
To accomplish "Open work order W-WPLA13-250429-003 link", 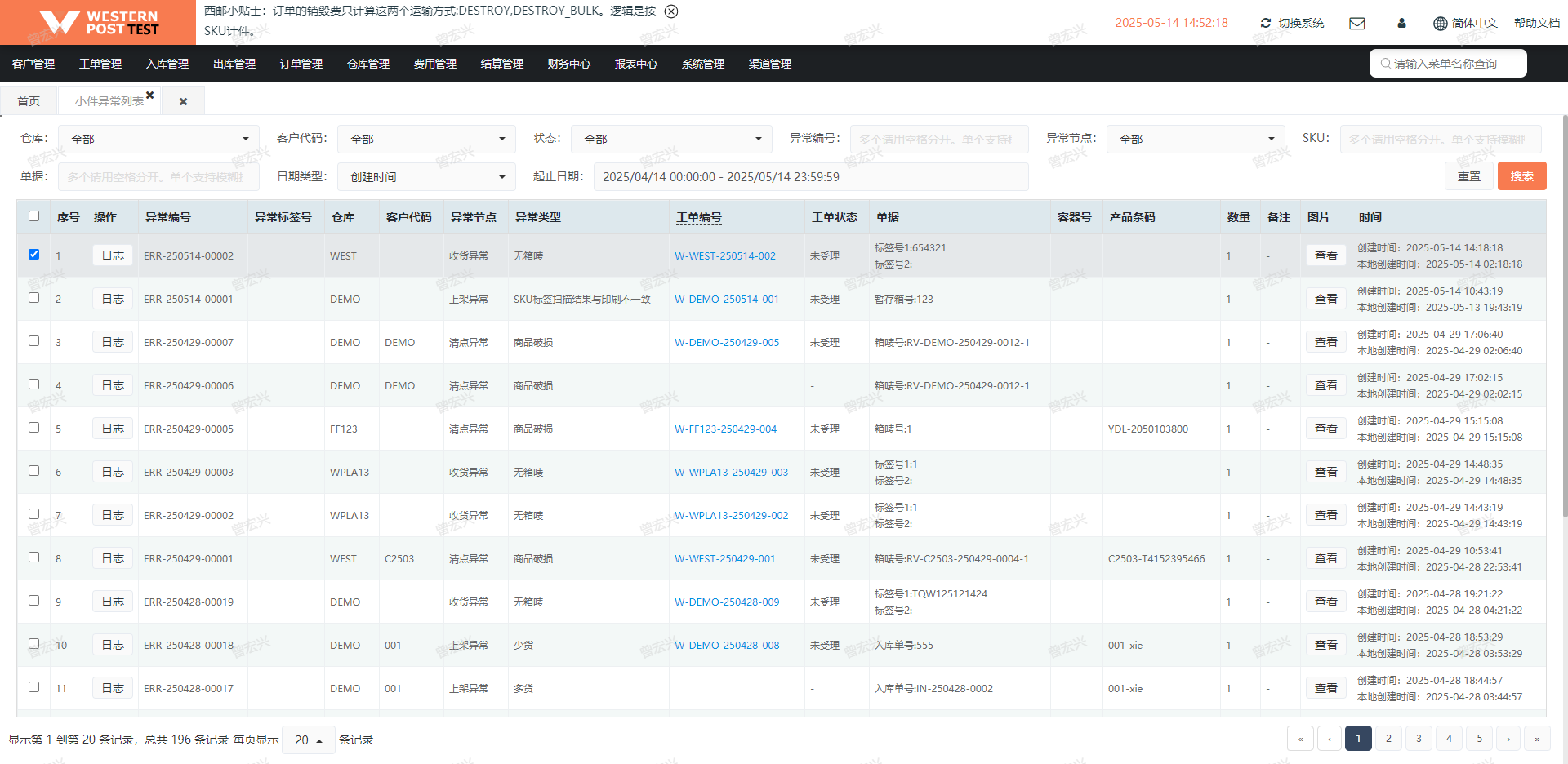I will (x=732, y=472).
